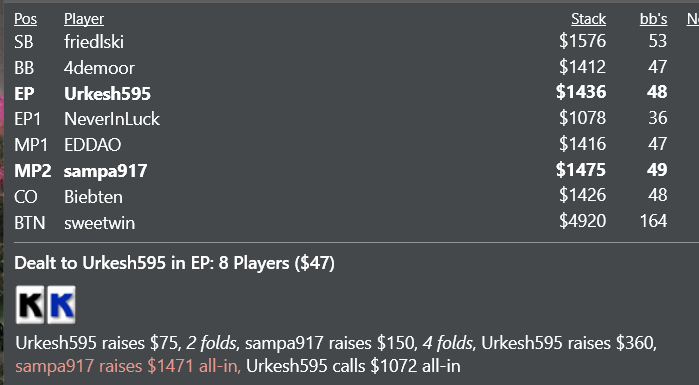Select player Biebten in CO
Image resolution: width=699 pixels, height=385 pixels.
tap(93, 197)
